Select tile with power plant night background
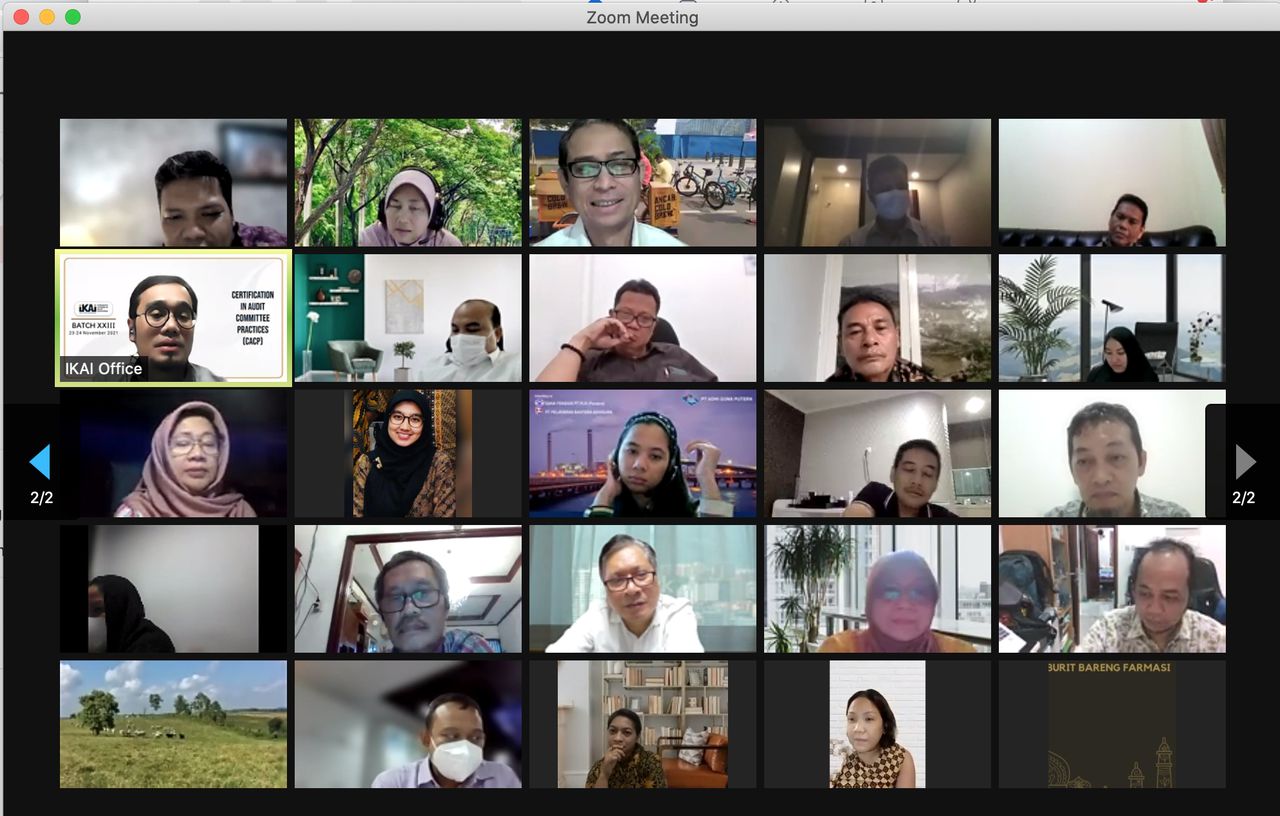 pyautogui.click(x=643, y=453)
